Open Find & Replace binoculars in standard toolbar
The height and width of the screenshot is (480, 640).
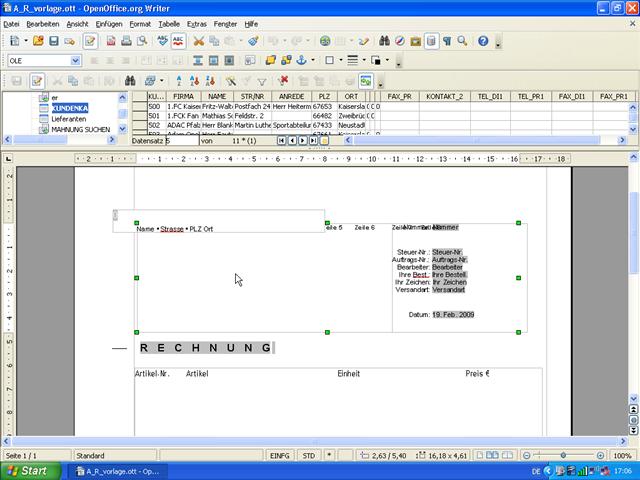(x=384, y=41)
